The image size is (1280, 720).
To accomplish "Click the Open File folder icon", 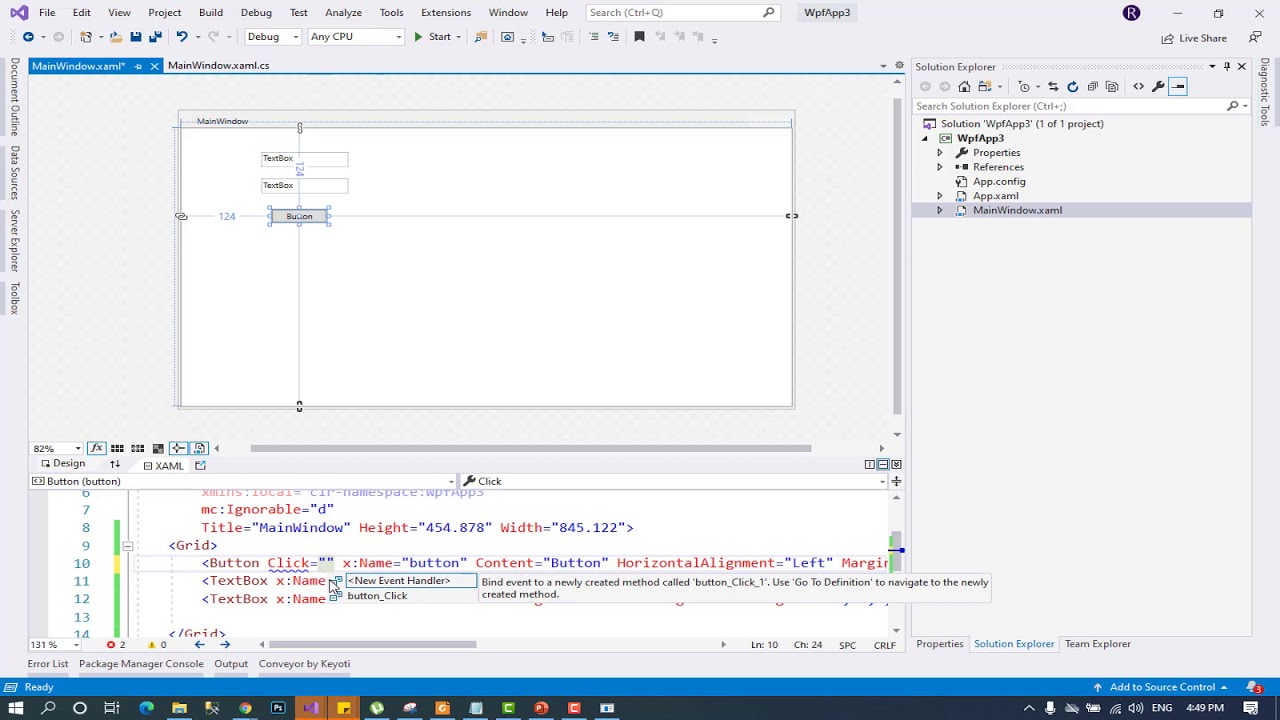I will pyautogui.click(x=116, y=37).
